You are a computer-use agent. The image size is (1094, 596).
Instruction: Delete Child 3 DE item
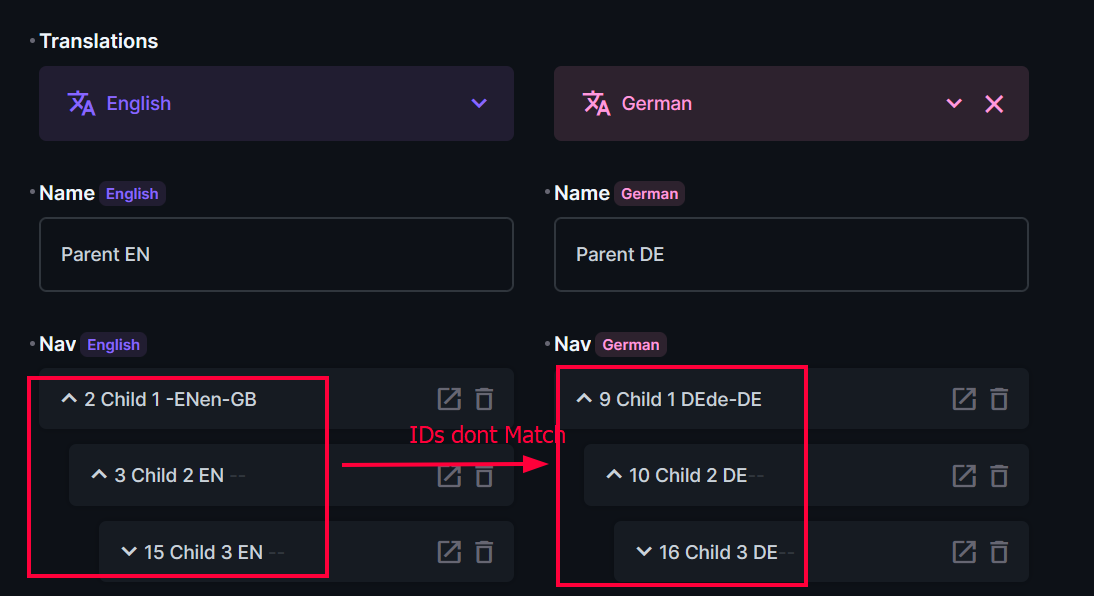999,551
